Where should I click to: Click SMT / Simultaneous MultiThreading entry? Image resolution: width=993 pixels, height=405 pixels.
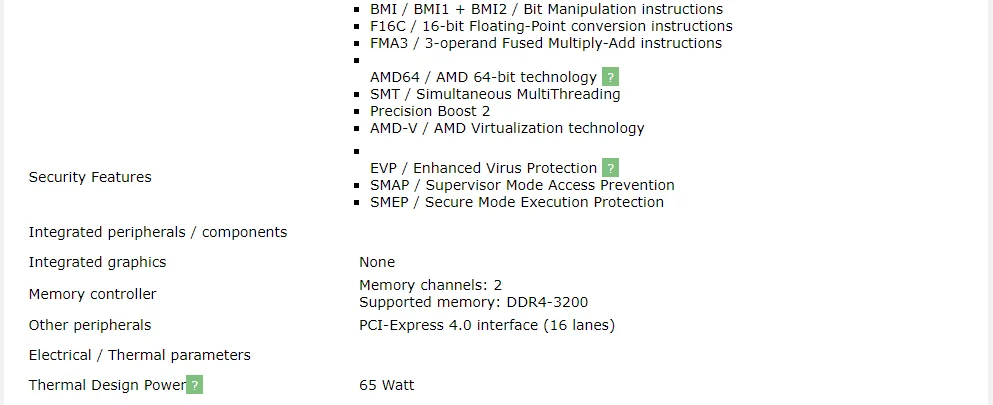495,94
